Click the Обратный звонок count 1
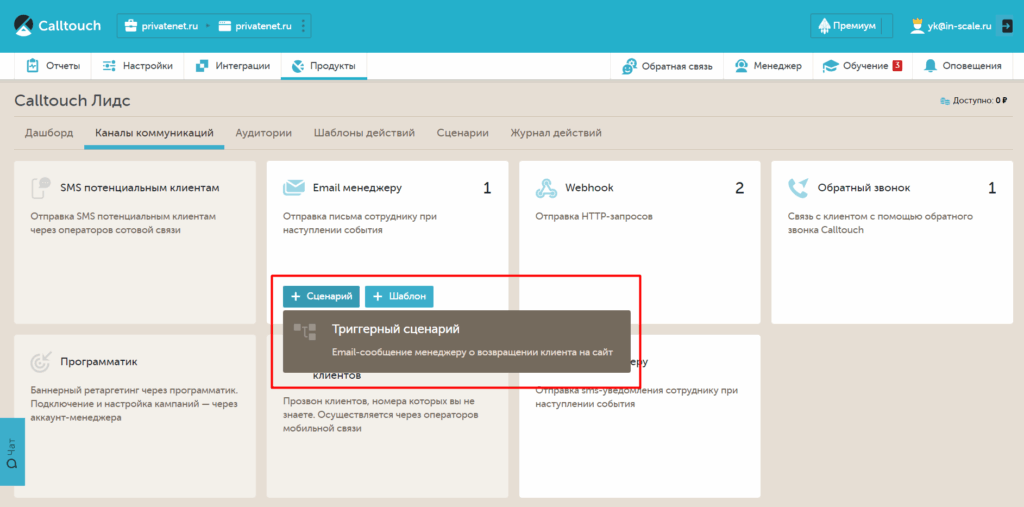1024x507 pixels. tap(992, 188)
